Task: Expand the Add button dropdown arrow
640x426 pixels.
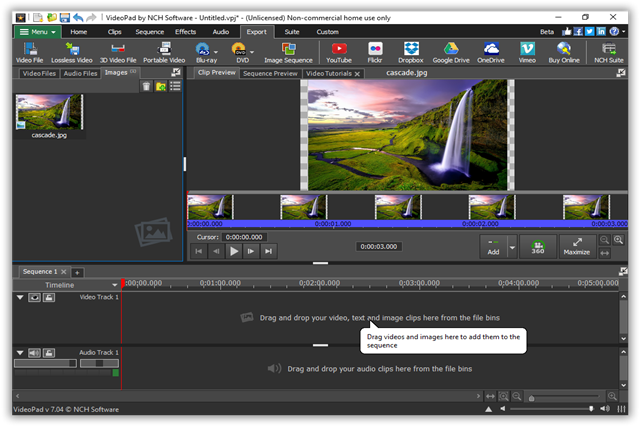Action: point(512,247)
